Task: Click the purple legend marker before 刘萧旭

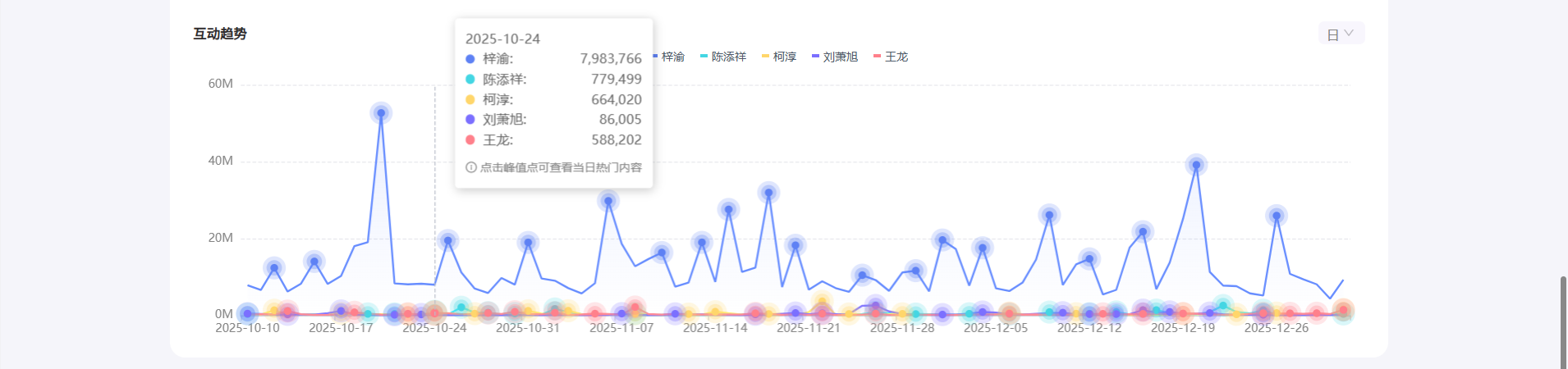Action: pos(815,57)
